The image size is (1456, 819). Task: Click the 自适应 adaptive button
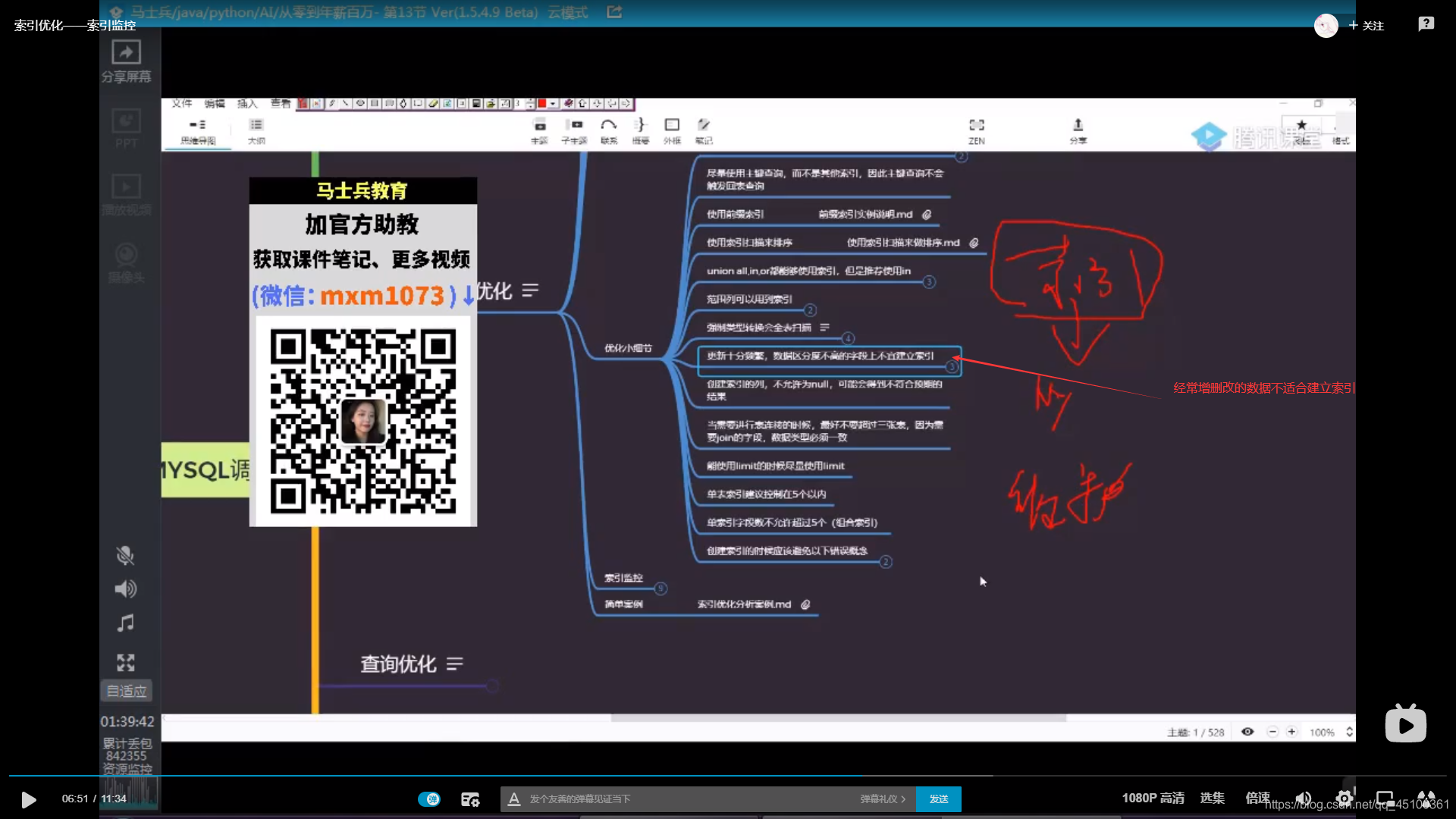tap(126, 691)
